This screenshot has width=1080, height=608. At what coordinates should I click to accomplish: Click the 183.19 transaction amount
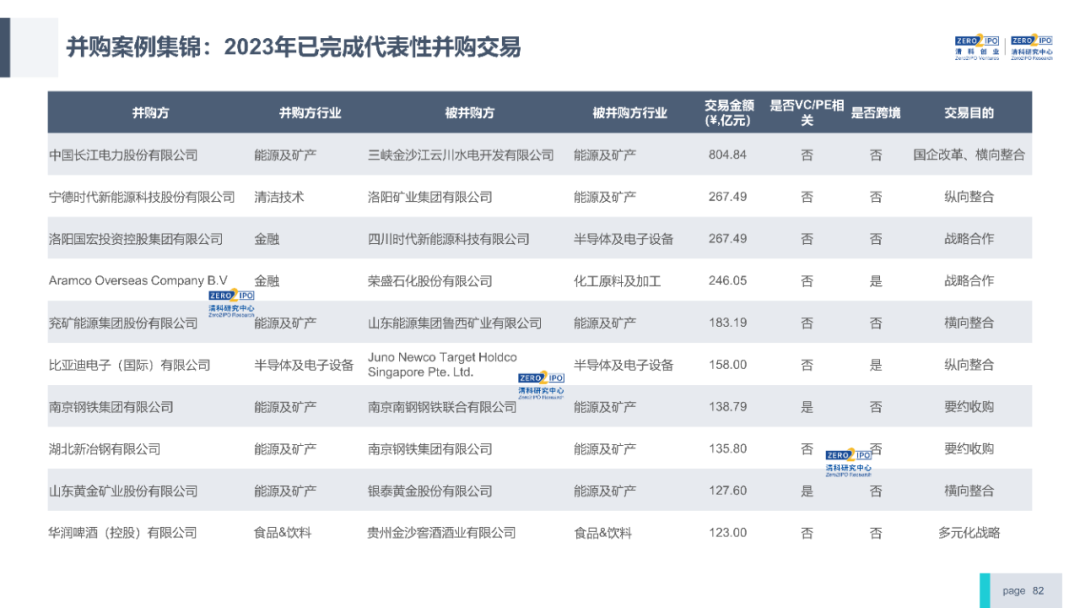727,323
